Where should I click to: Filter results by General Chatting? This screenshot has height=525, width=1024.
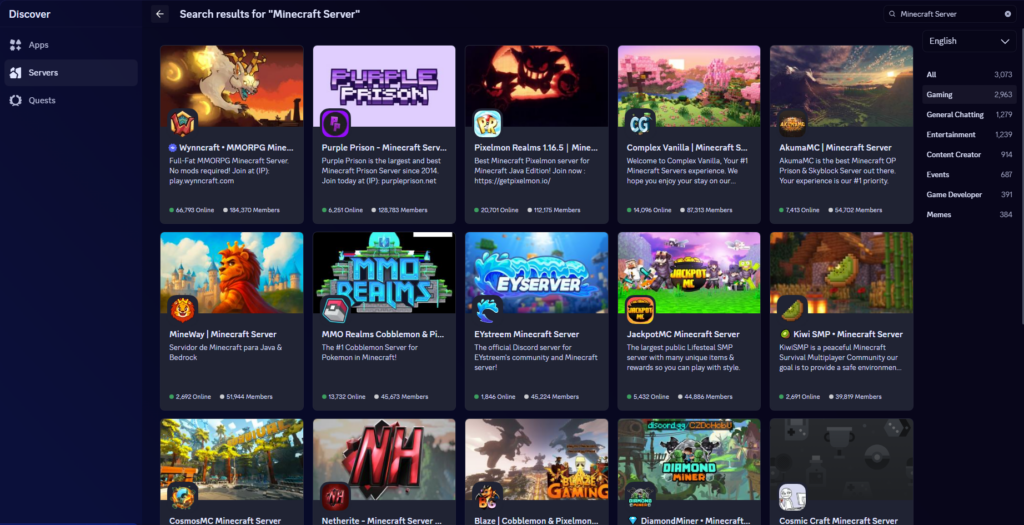pos(969,115)
